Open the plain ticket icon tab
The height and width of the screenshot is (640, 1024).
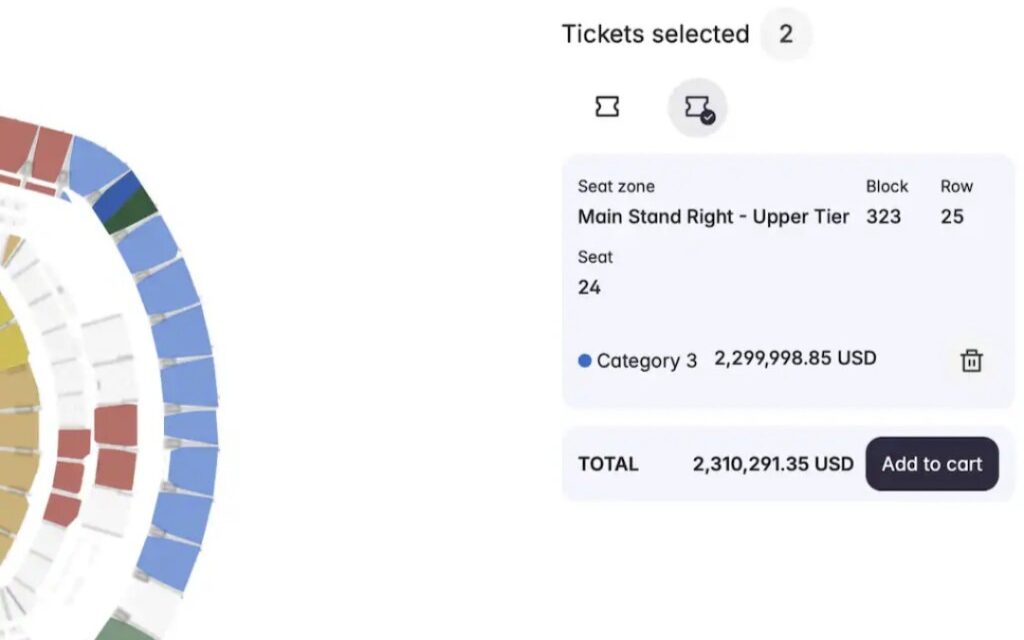(607, 106)
